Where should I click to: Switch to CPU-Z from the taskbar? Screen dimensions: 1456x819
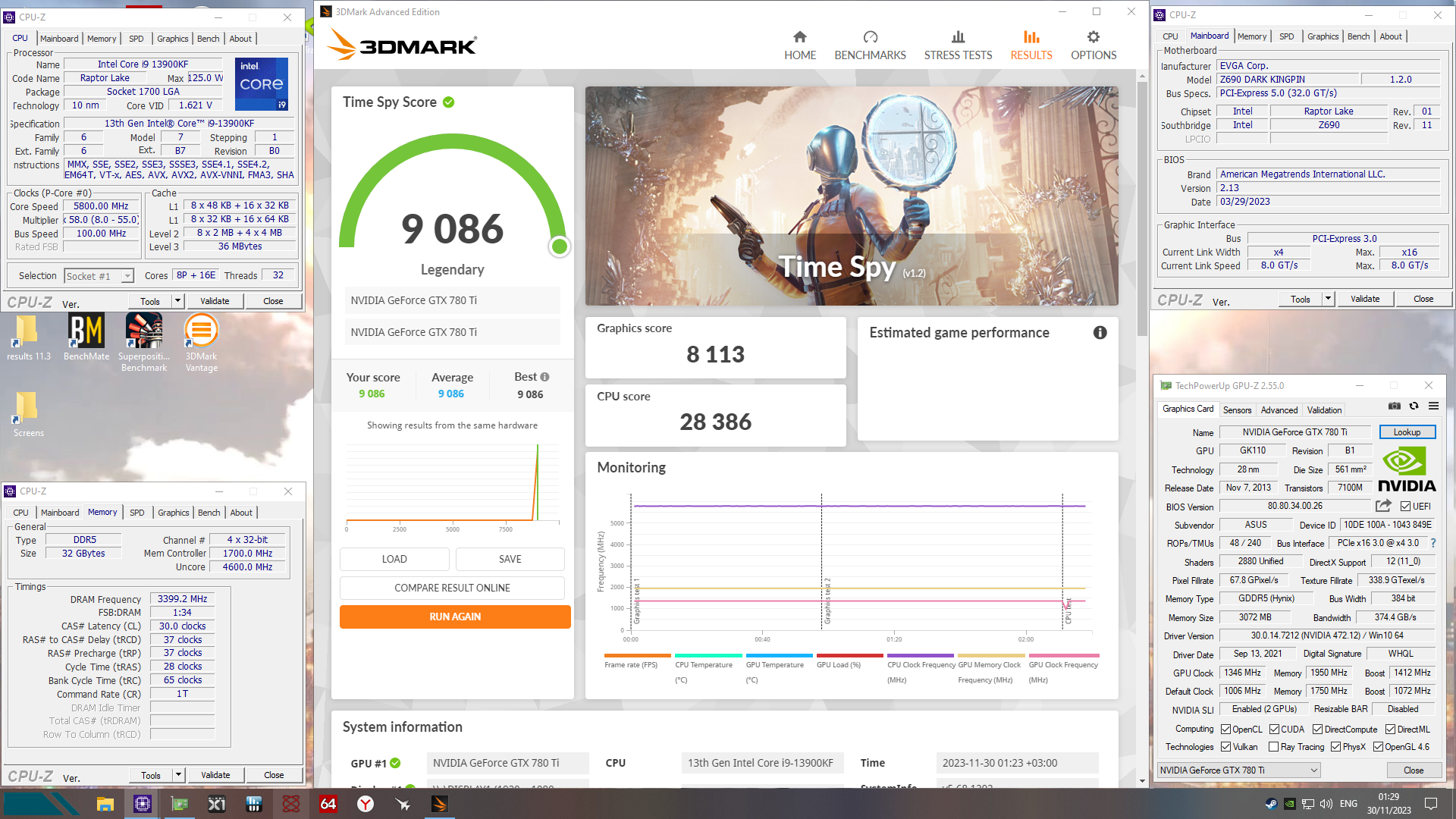pyautogui.click(x=142, y=804)
